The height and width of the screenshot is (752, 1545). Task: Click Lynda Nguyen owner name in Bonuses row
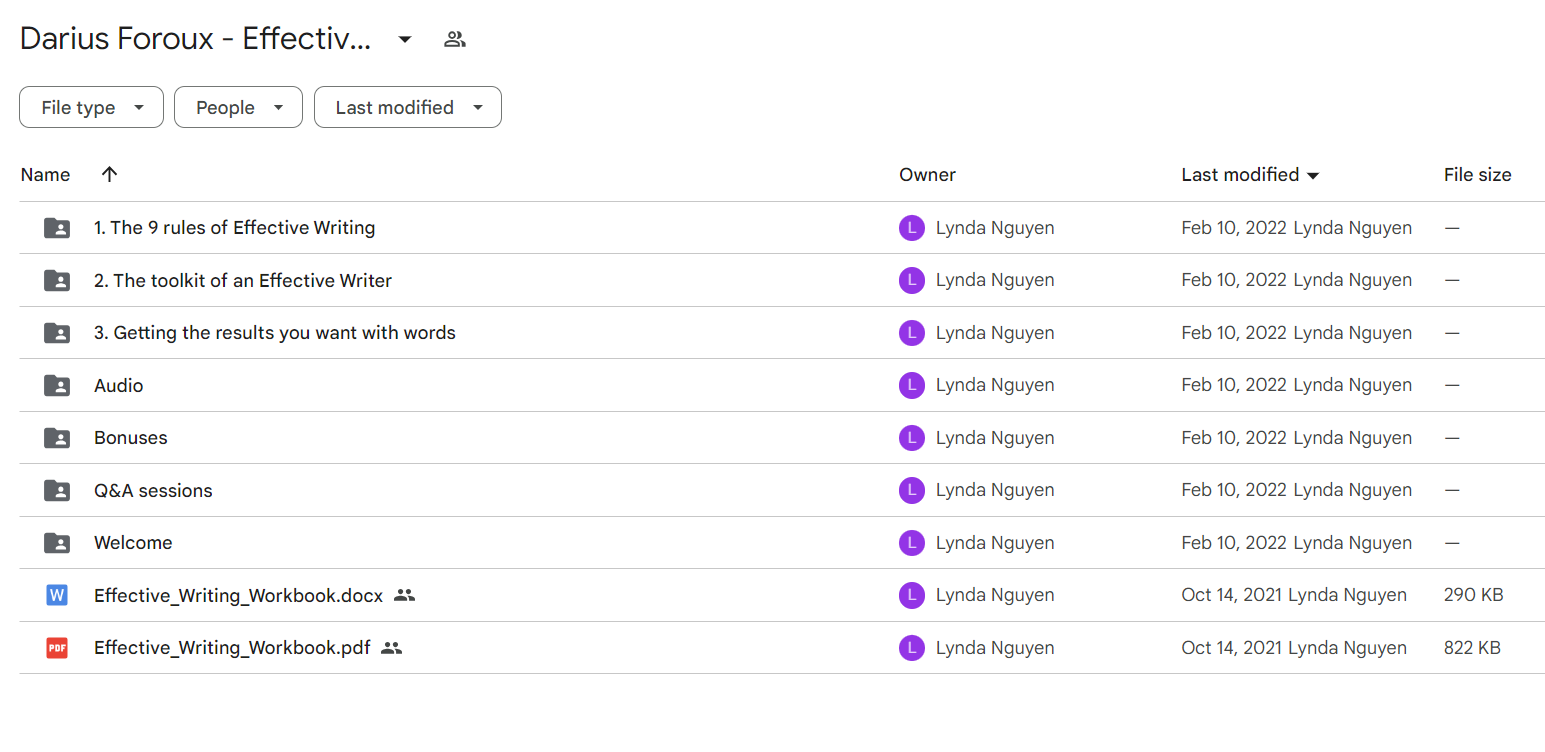(x=995, y=438)
